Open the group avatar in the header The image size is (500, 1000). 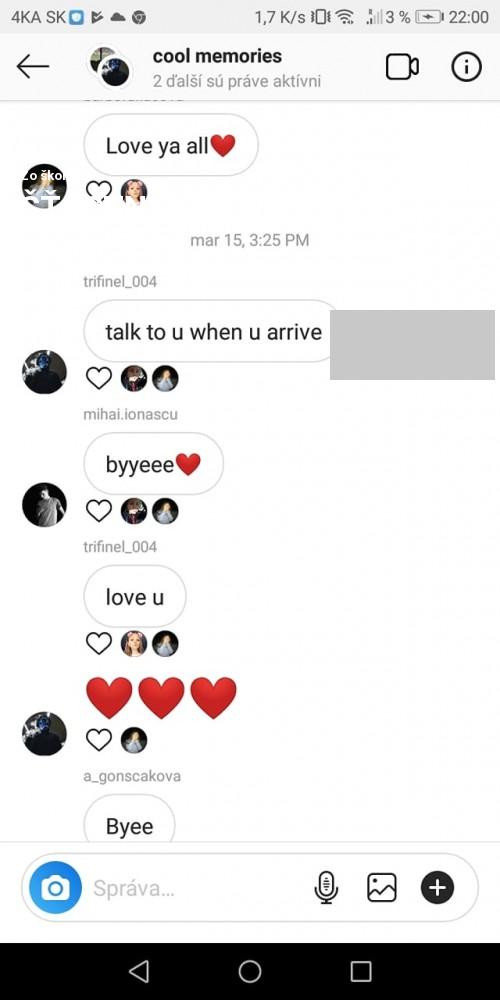(109, 66)
